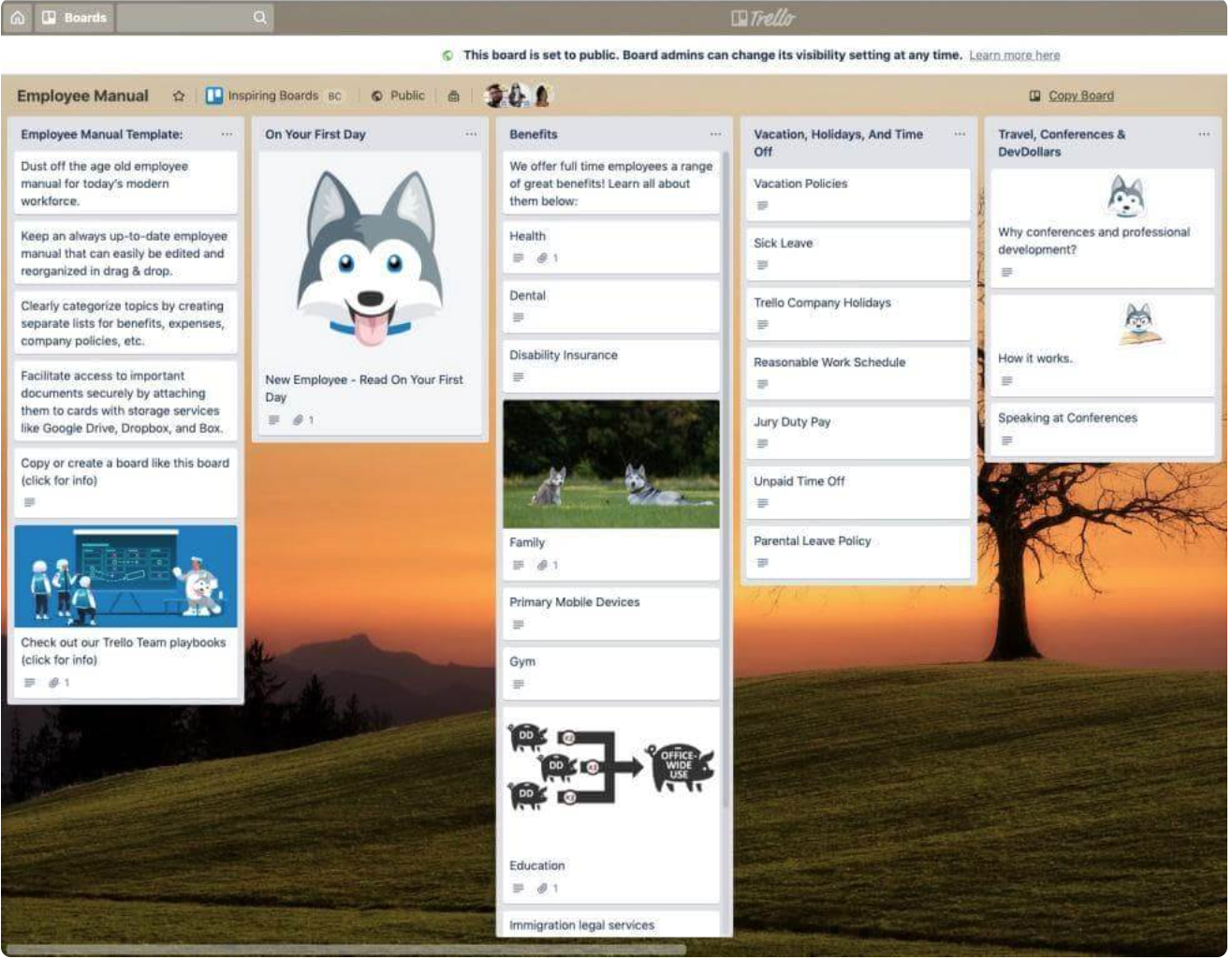Click attachment icon on Team playbooks card
Viewport: 1232px width, 959px height.
coord(54,683)
